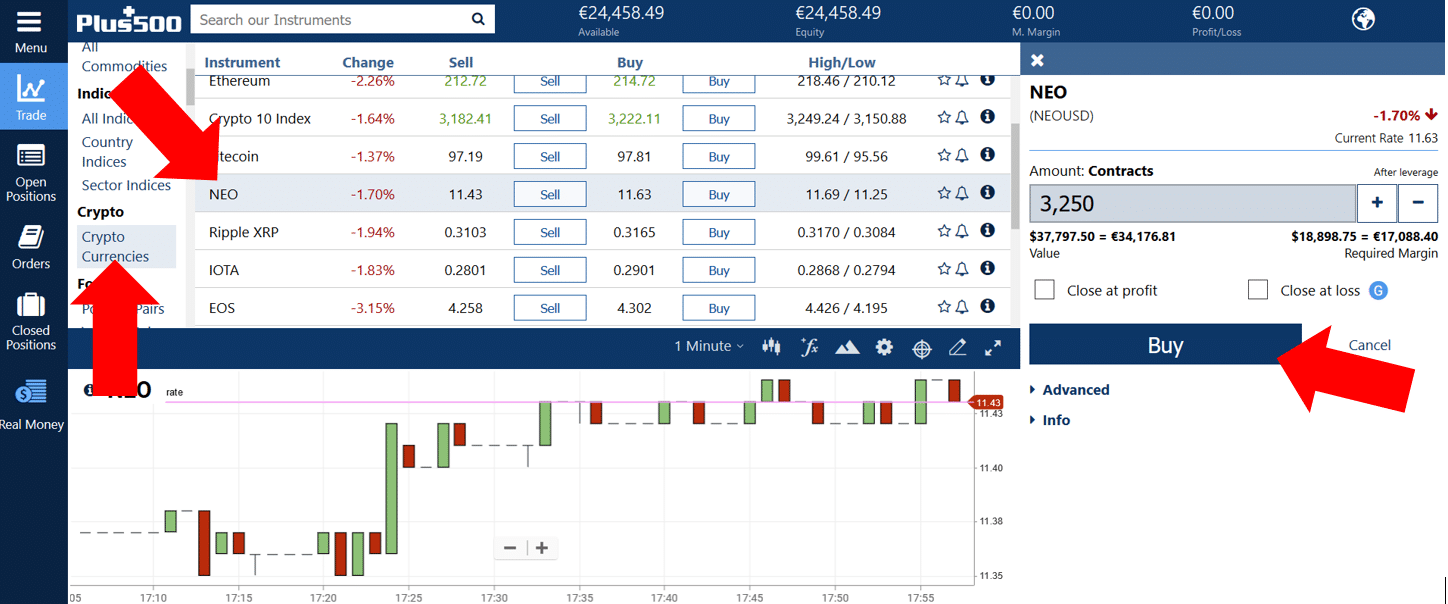Select the drawing pencil tool
Image resolution: width=1448 pixels, height=604 pixels.
pyautogui.click(x=957, y=347)
